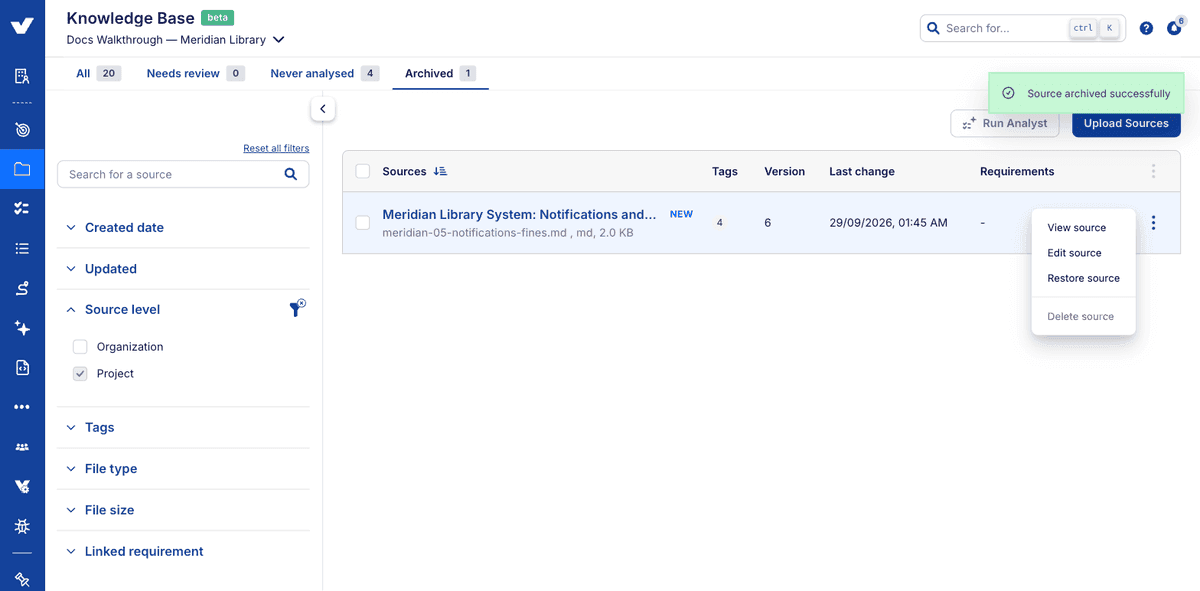Screen dimensions: 1200x591
Task: Click the Requirements column header
Action: point(1017,171)
